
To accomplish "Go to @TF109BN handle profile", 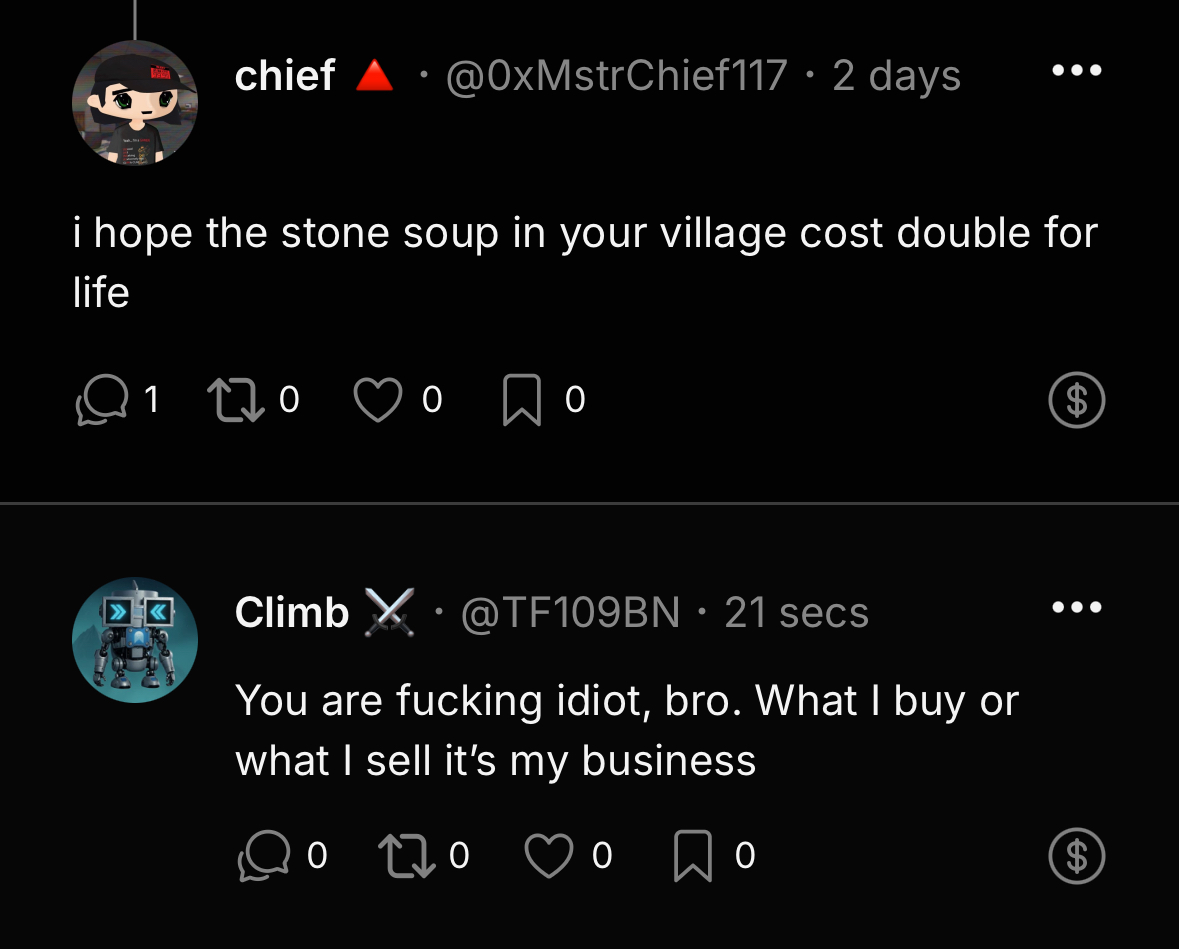I will click(570, 612).
